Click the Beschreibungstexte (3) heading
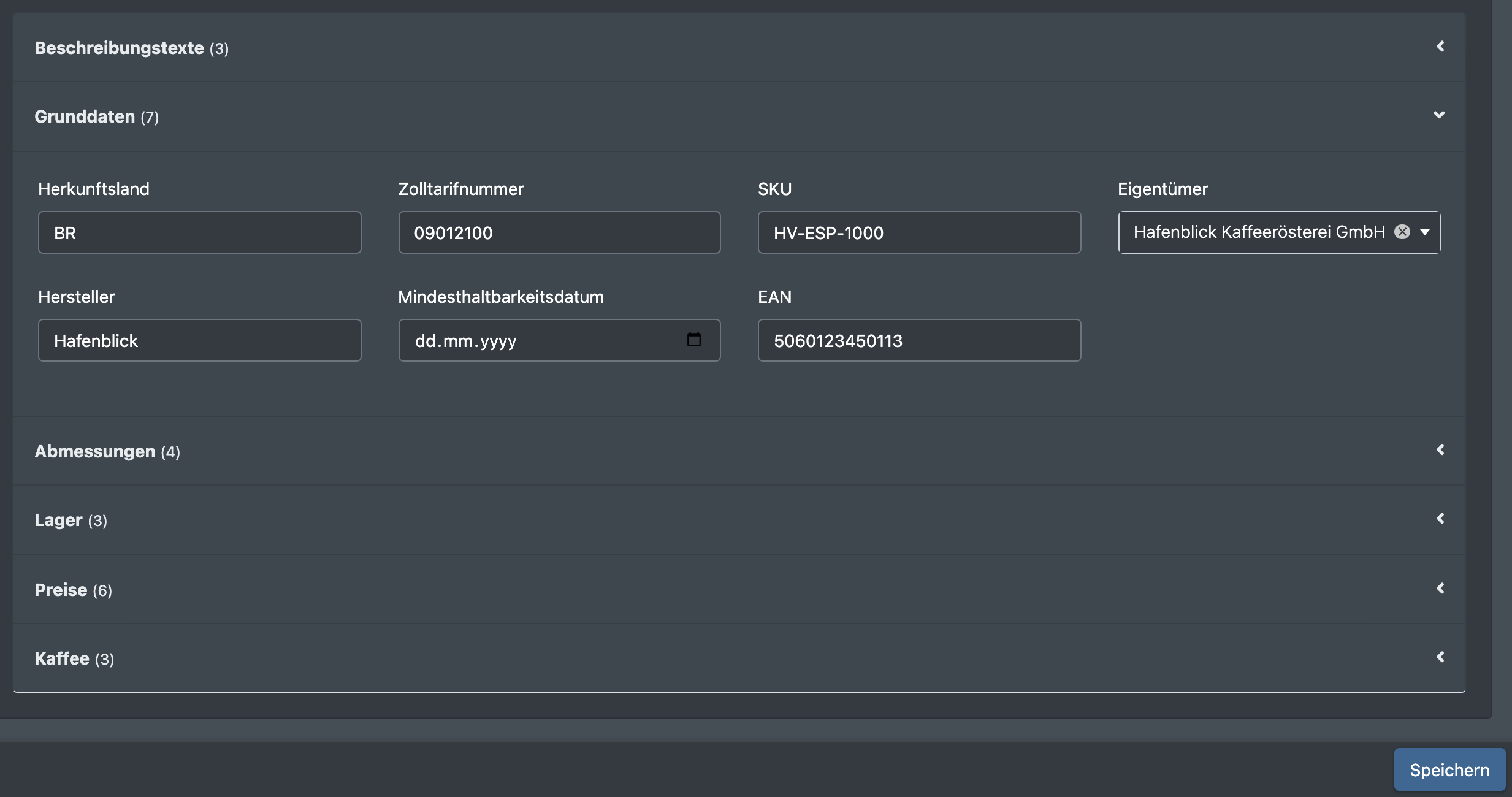Image resolution: width=1512 pixels, height=797 pixels. [x=132, y=48]
